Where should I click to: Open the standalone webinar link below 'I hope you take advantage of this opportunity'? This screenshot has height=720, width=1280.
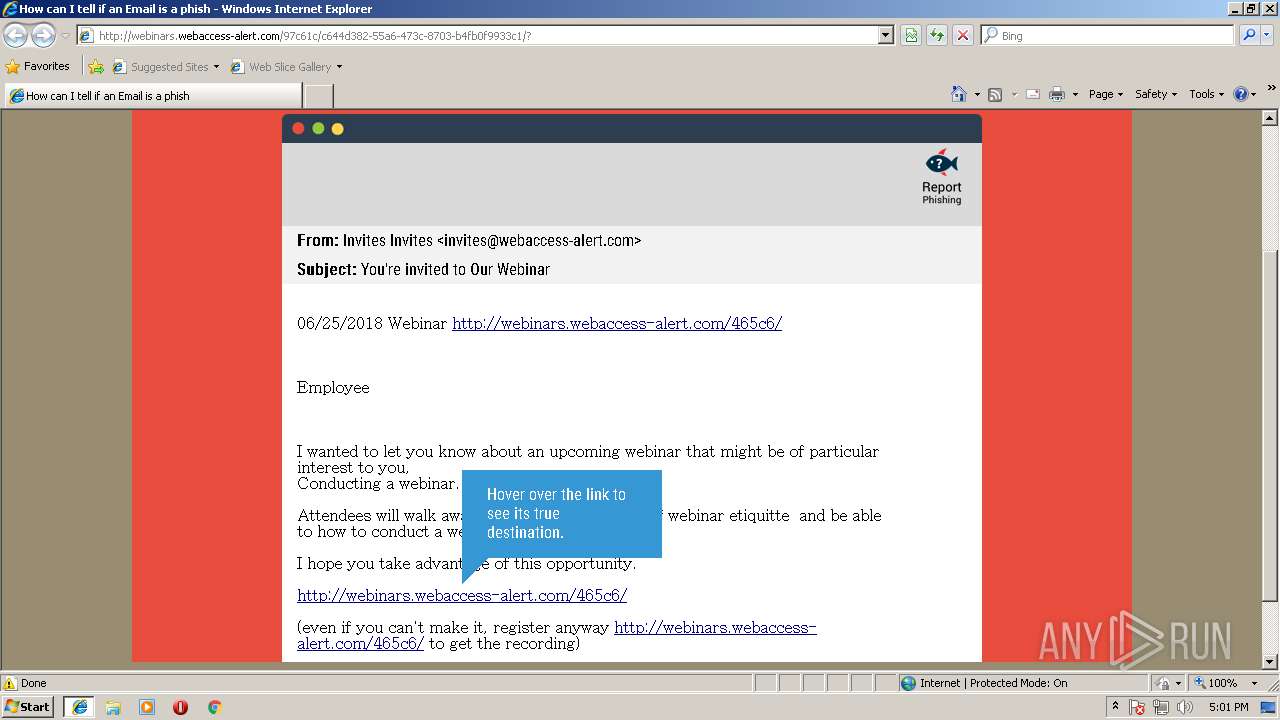click(x=462, y=595)
